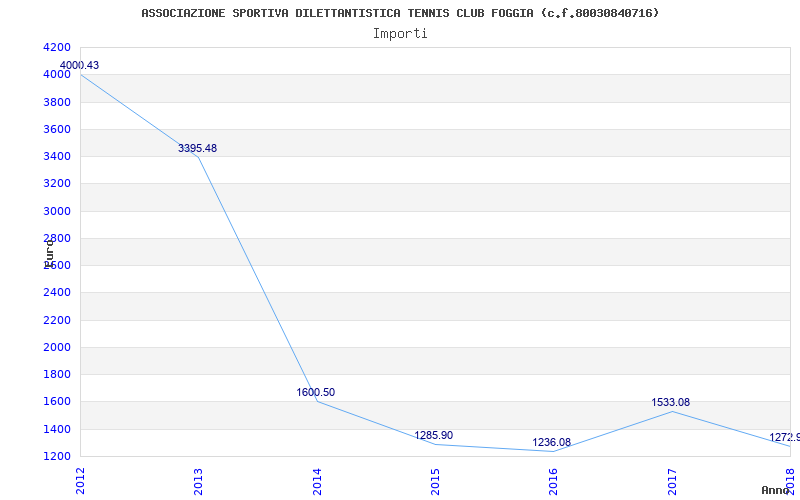800x500 pixels.
Task: Select the 1236.08 data label
Action: tap(552, 442)
